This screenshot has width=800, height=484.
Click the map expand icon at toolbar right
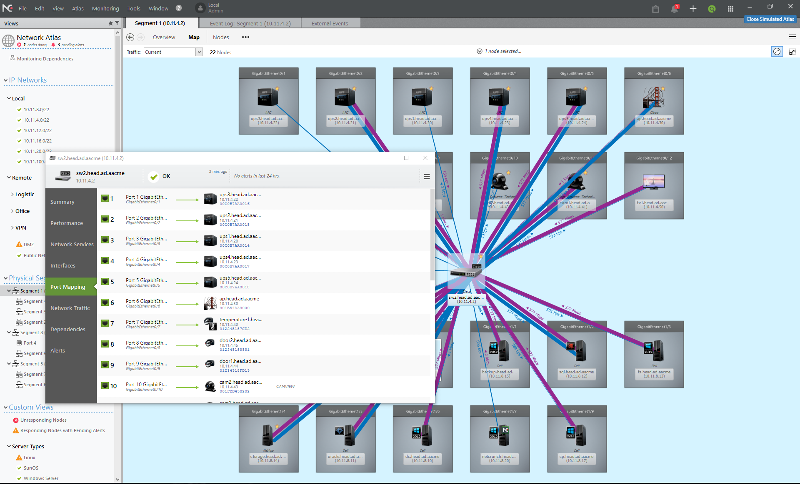point(792,52)
